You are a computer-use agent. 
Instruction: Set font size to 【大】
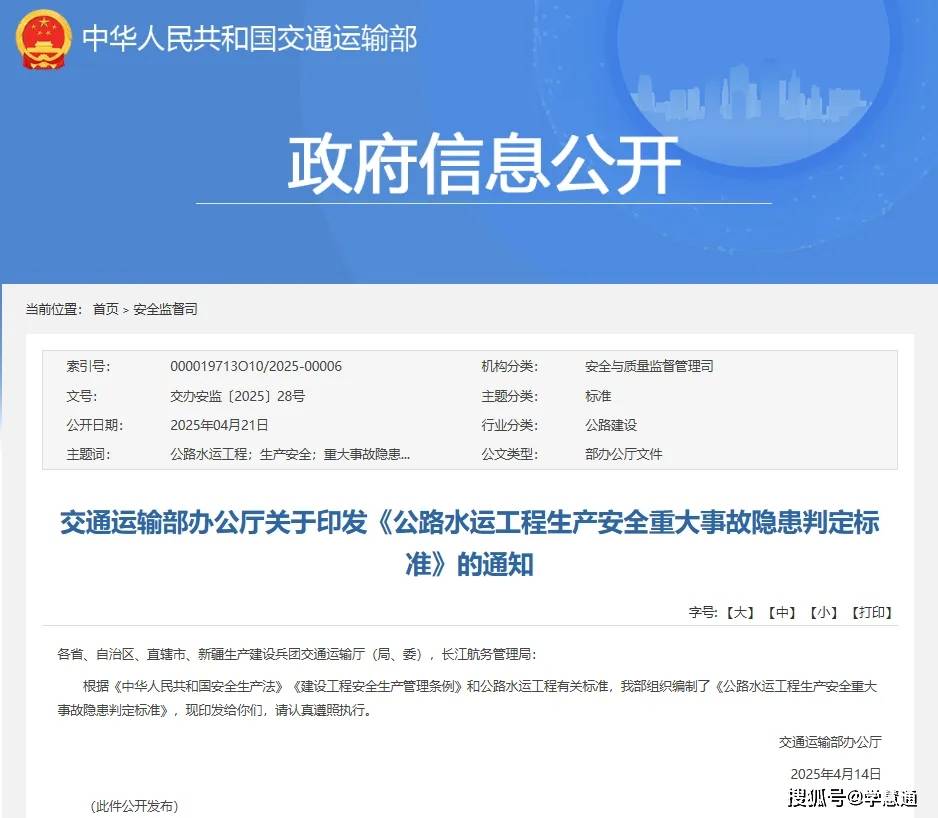[740, 612]
